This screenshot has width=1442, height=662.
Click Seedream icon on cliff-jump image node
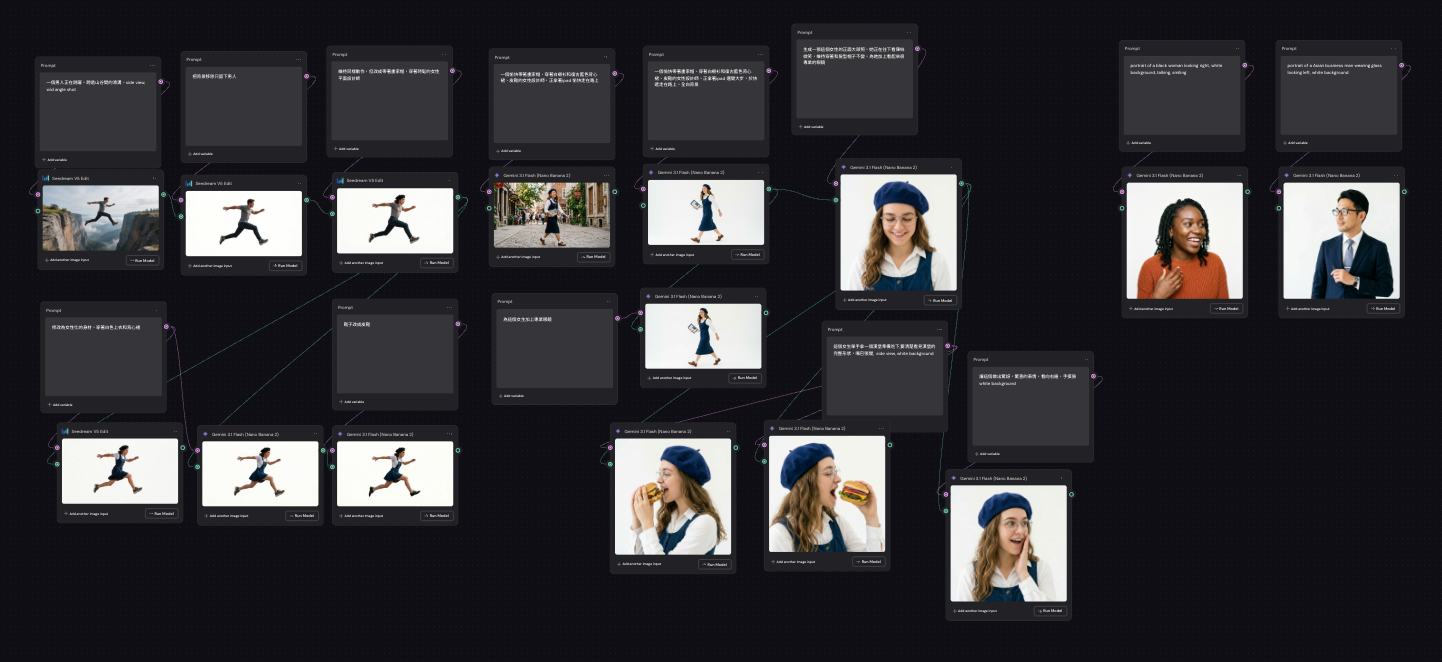(x=47, y=178)
